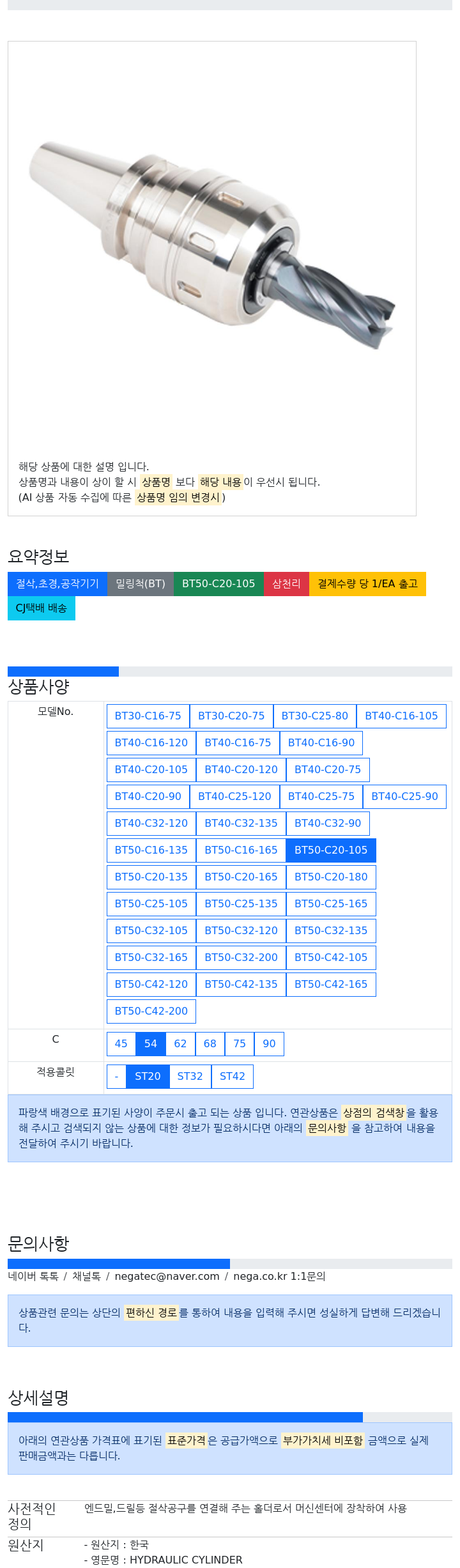Click the yellow 1/EA shipment tag
Image resolution: width=460 pixels, height=1568 pixels.
point(367,584)
